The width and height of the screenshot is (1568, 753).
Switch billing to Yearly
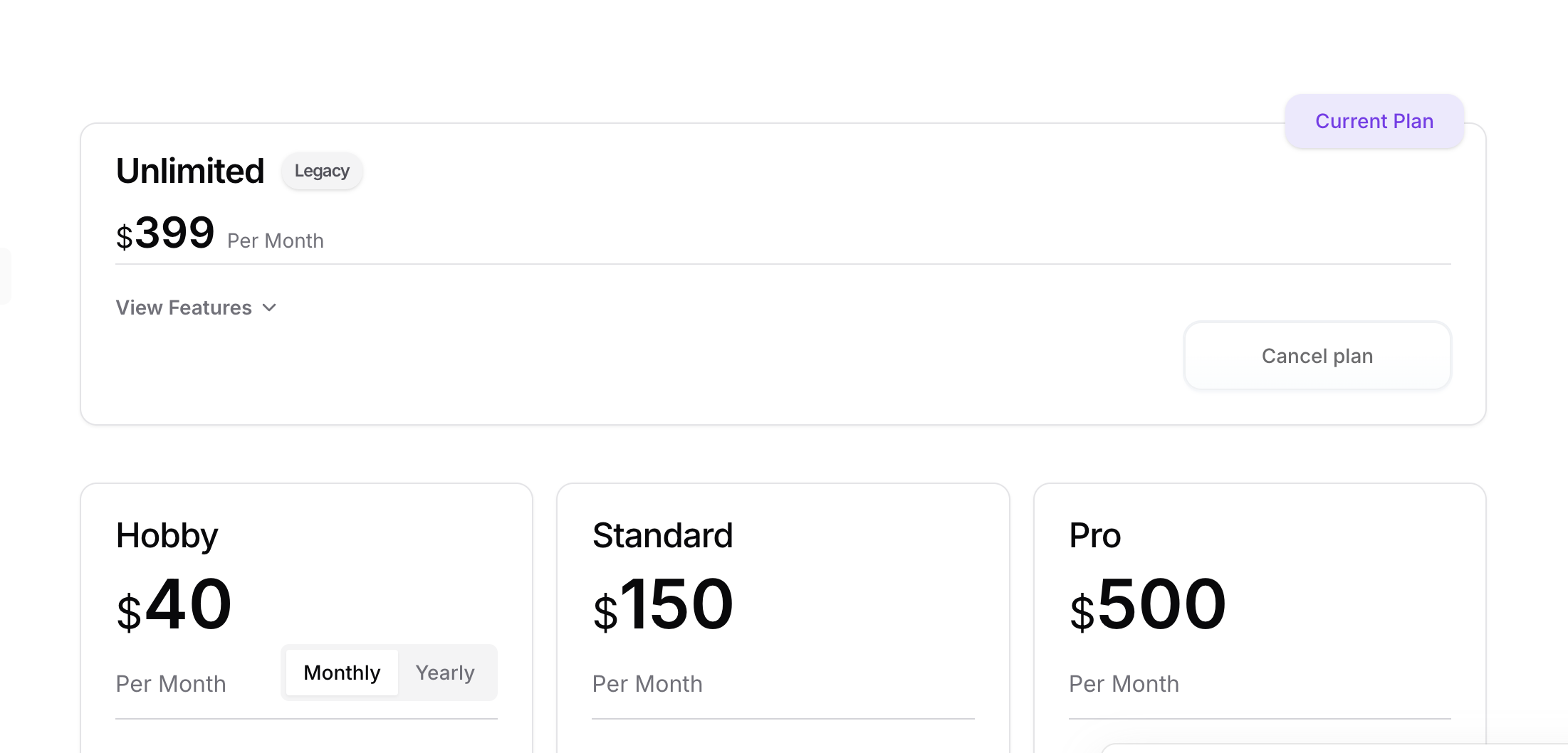(445, 673)
